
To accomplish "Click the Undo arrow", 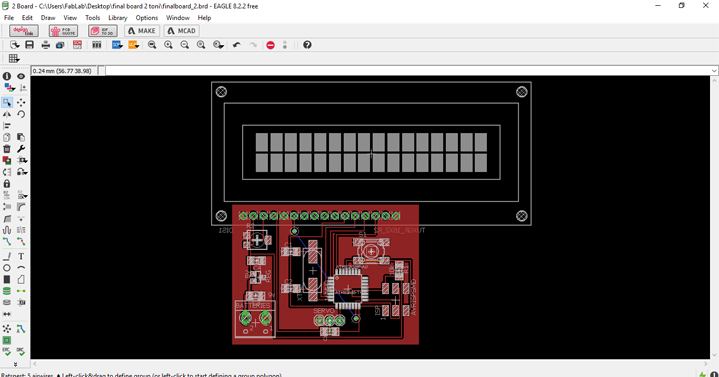I will coord(237,44).
